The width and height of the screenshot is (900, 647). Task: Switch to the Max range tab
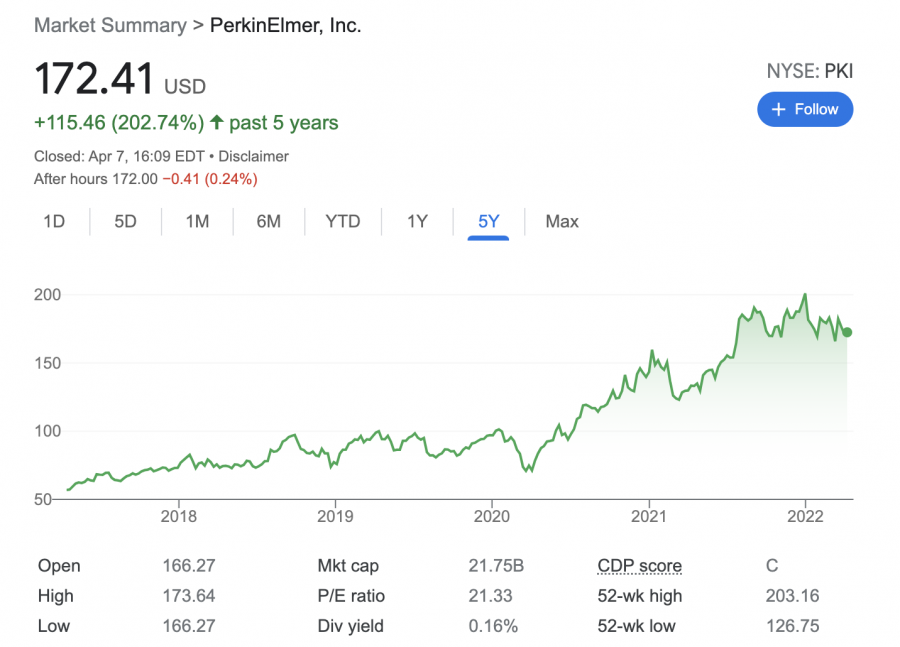pos(562,221)
